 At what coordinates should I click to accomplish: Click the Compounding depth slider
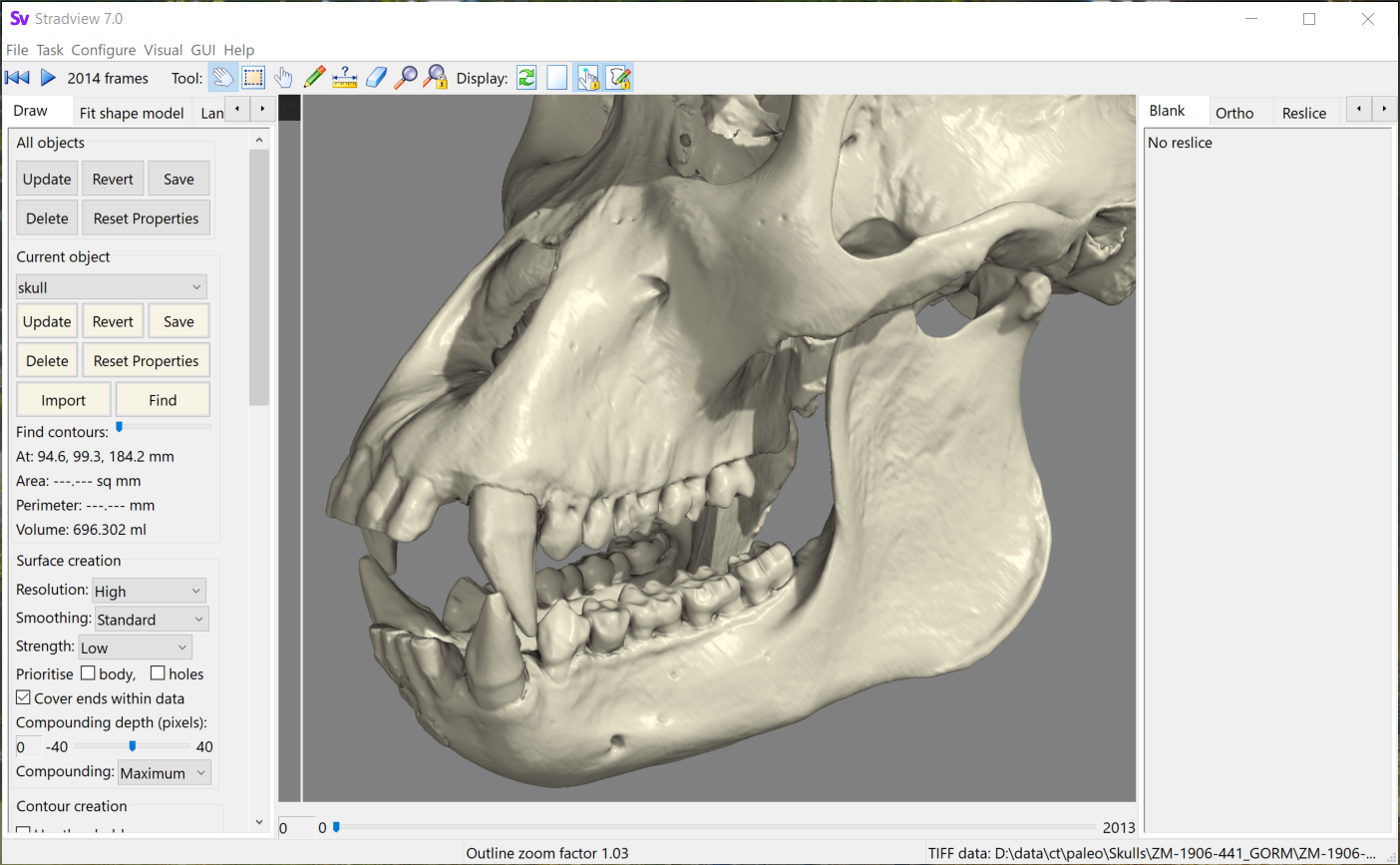pyautogui.click(x=132, y=745)
